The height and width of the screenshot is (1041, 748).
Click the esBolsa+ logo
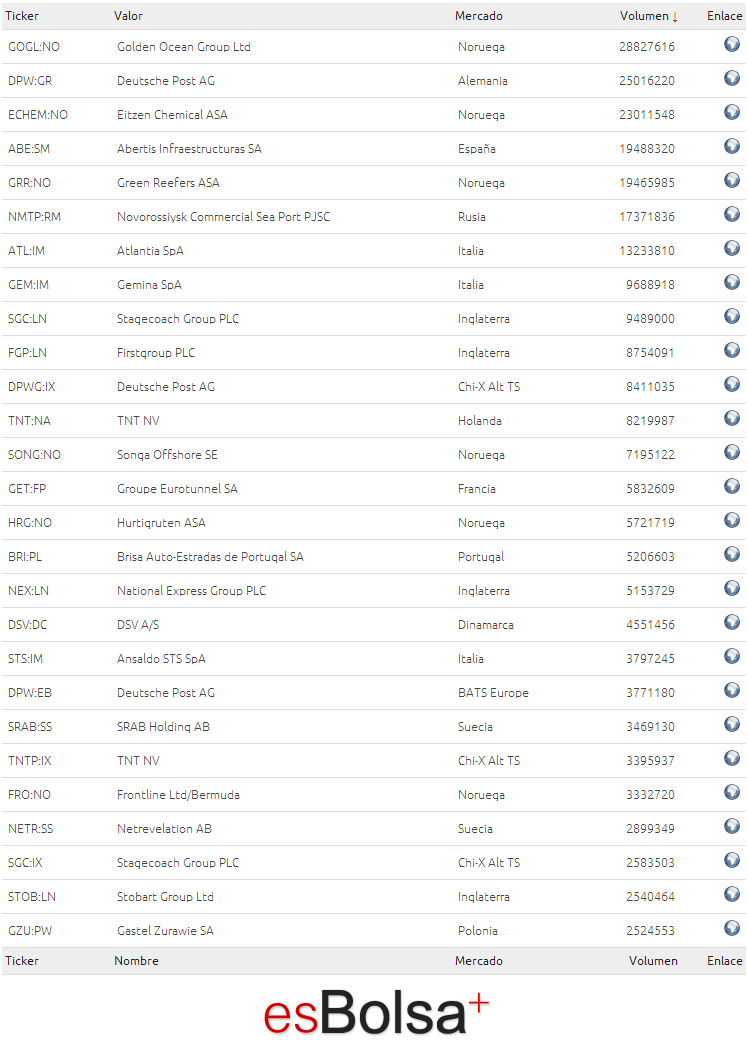(376, 1012)
